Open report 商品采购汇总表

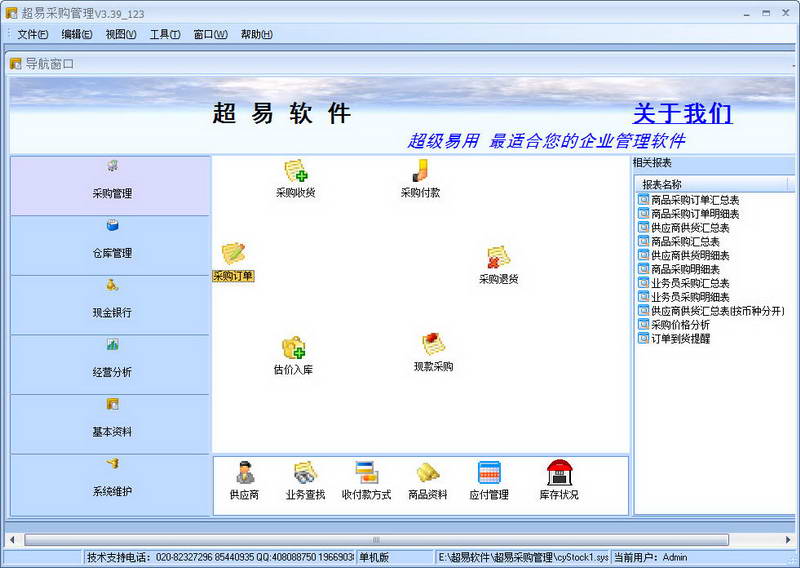click(679, 241)
